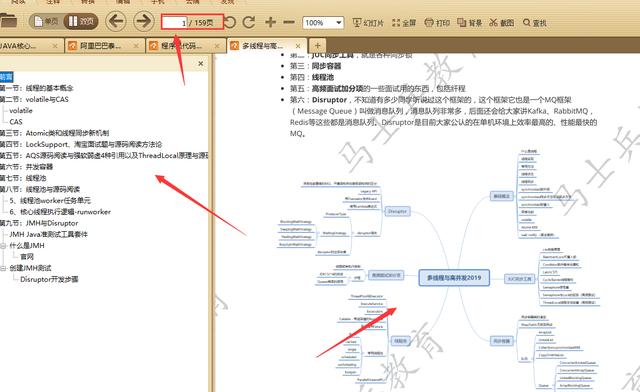Viewport: 640px width, 392px height.
Task: Zoom out with the minus icon
Action: click(289, 22)
